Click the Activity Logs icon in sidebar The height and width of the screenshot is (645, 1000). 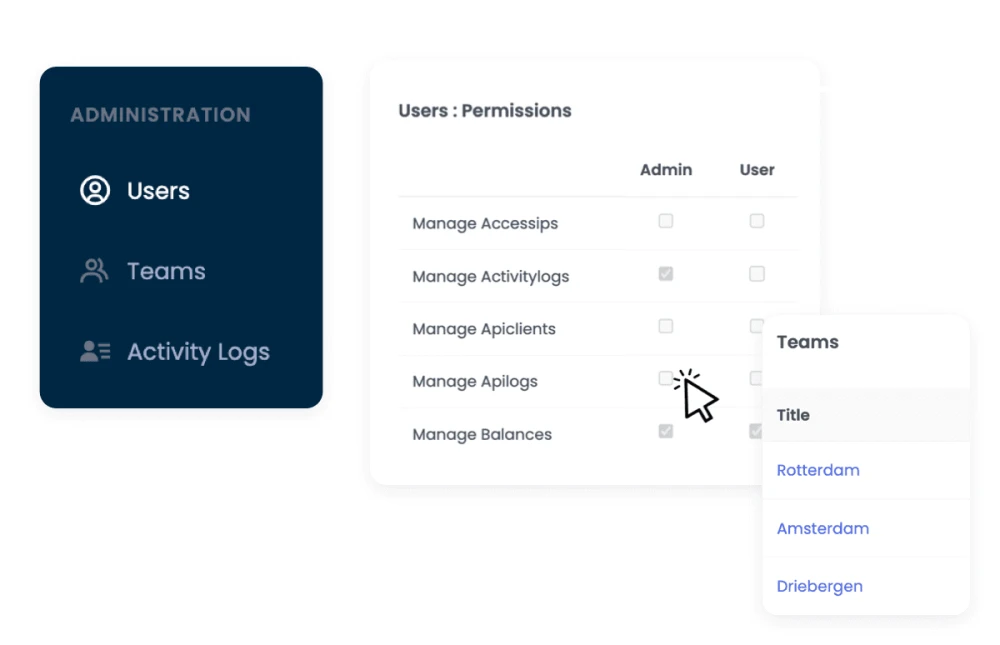[95, 352]
